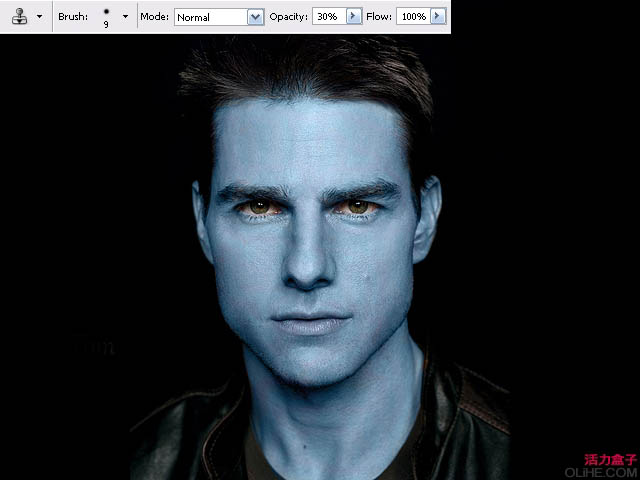Open the Opacity slider arrow
The height and width of the screenshot is (480, 640).
[353, 17]
